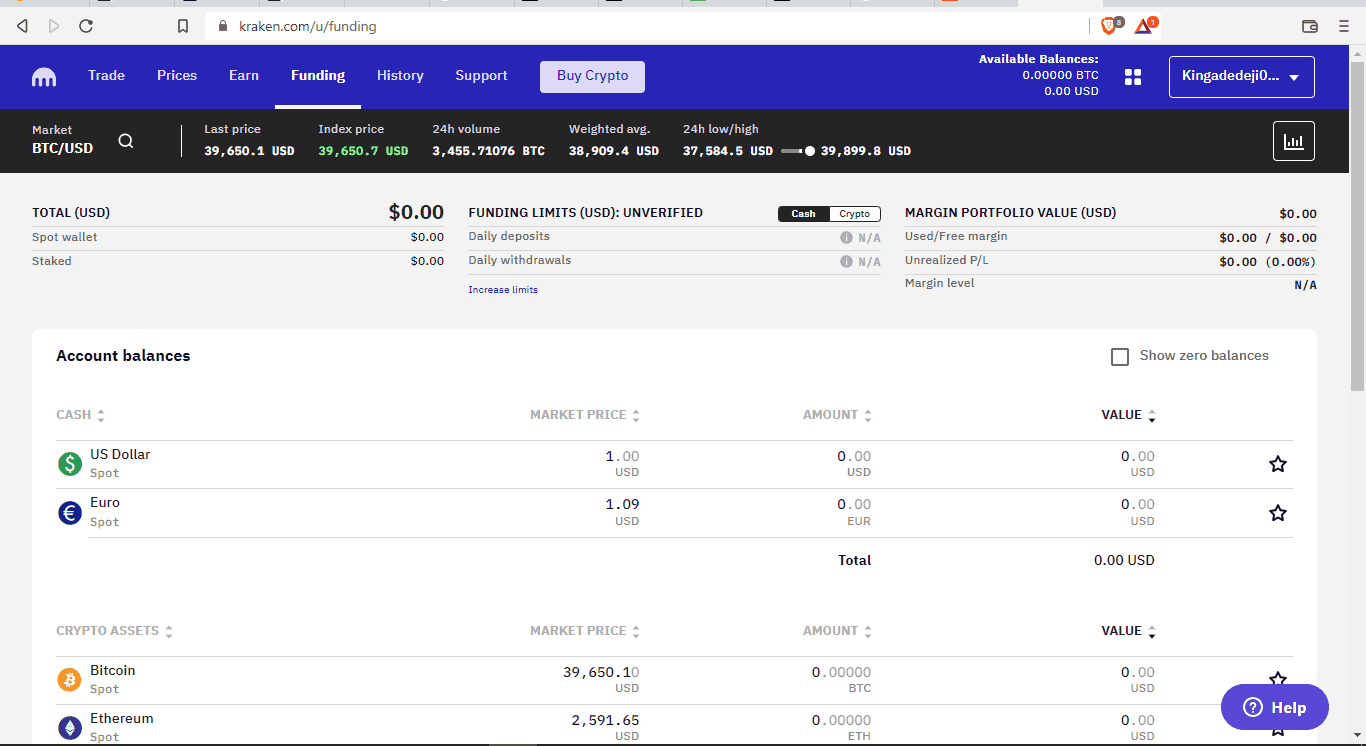The height and width of the screenshot is (746, 1366).
Task: Click the Brave shields icon
Action: 1110,26
